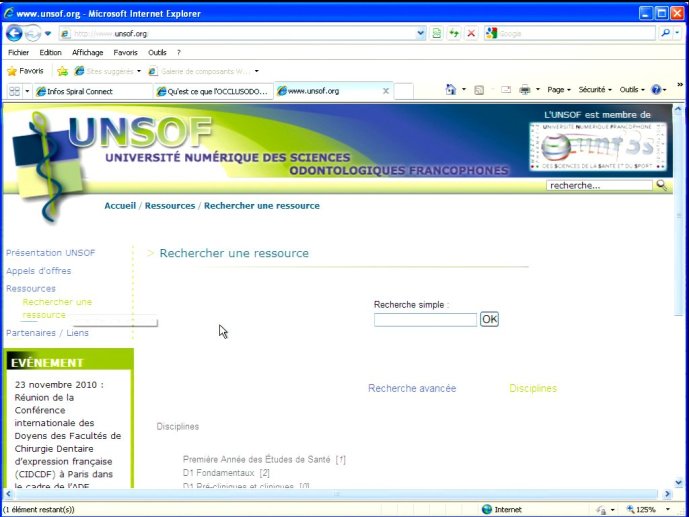Click the Internet zone globe icon
This screenshot has height=517, width=689.
click(486, 510)
